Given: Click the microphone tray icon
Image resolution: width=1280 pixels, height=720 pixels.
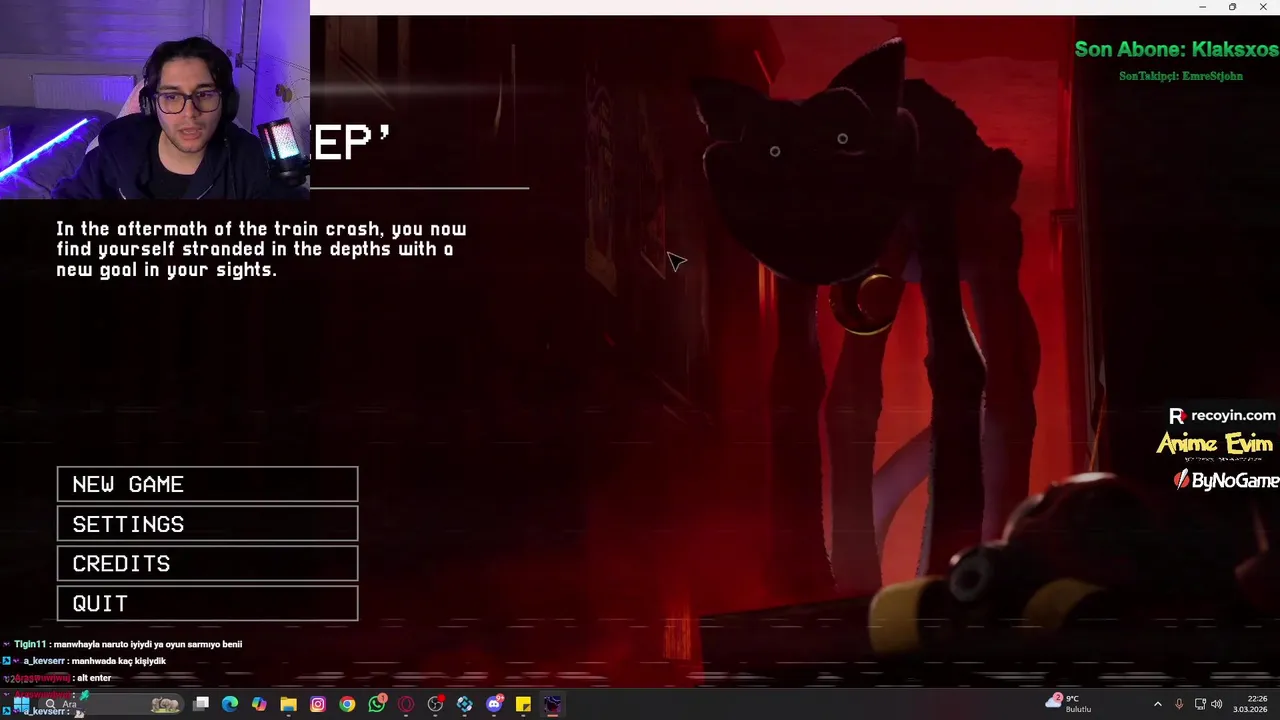Looking at the screenshot, I should [x=1179, y=704].
